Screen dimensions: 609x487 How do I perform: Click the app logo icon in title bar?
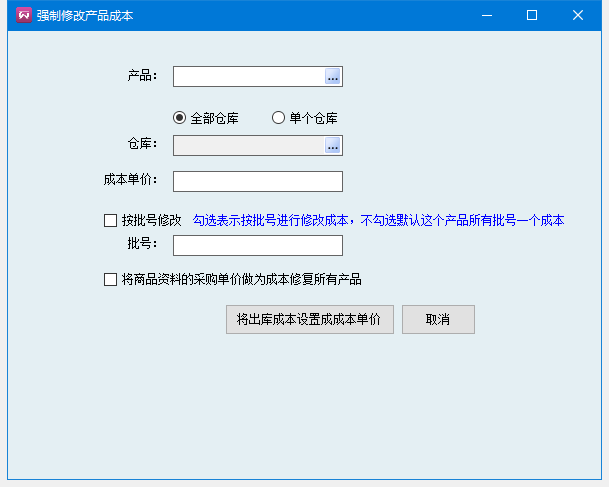pos(23,15)
